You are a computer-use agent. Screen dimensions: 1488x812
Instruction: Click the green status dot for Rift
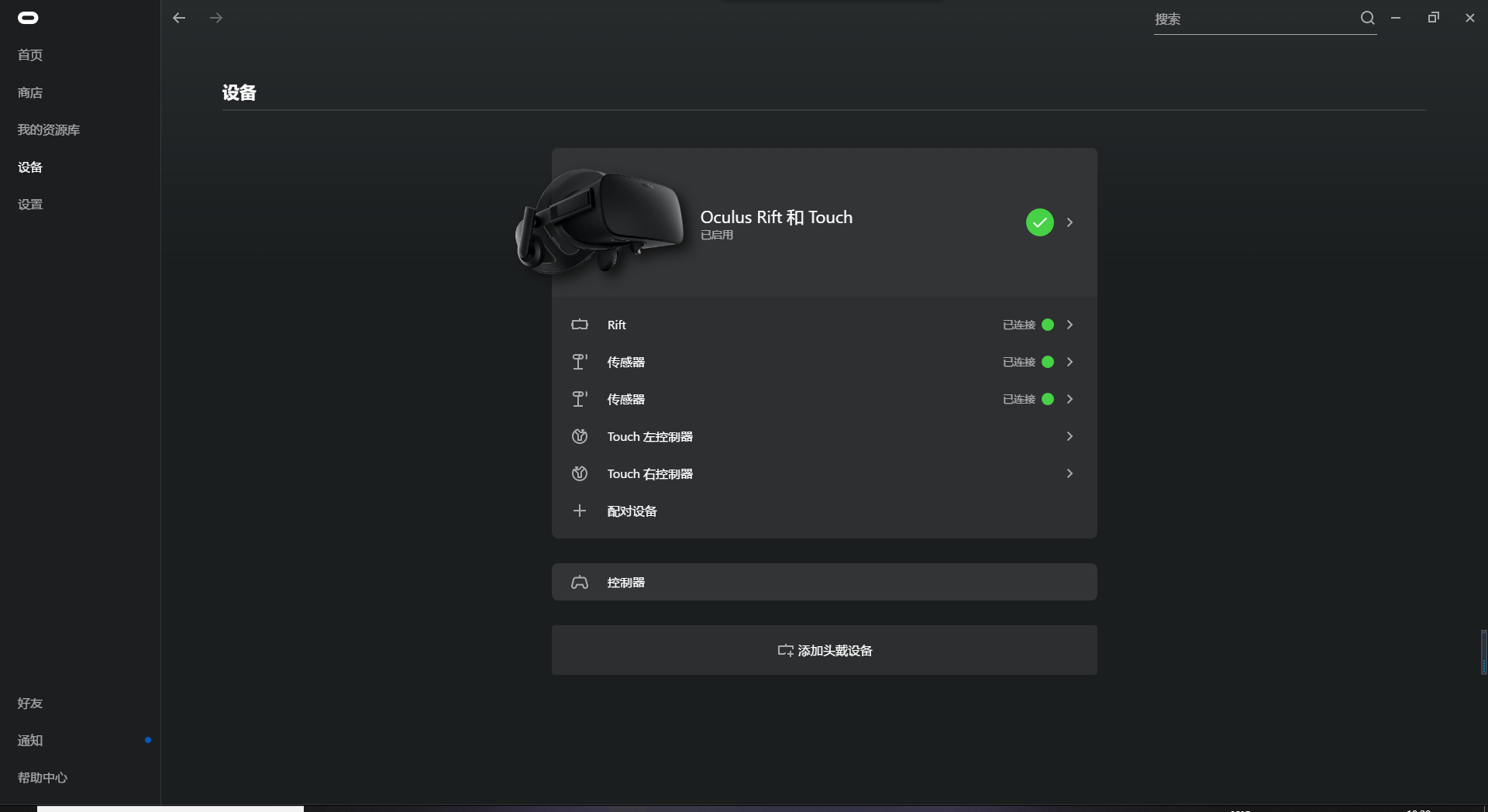click(1048, 325)
